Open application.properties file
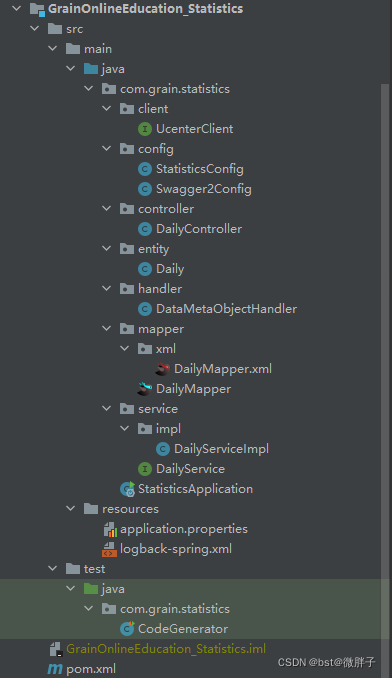Viewport: 392px width, 678px height. click(x=184, y=529)
